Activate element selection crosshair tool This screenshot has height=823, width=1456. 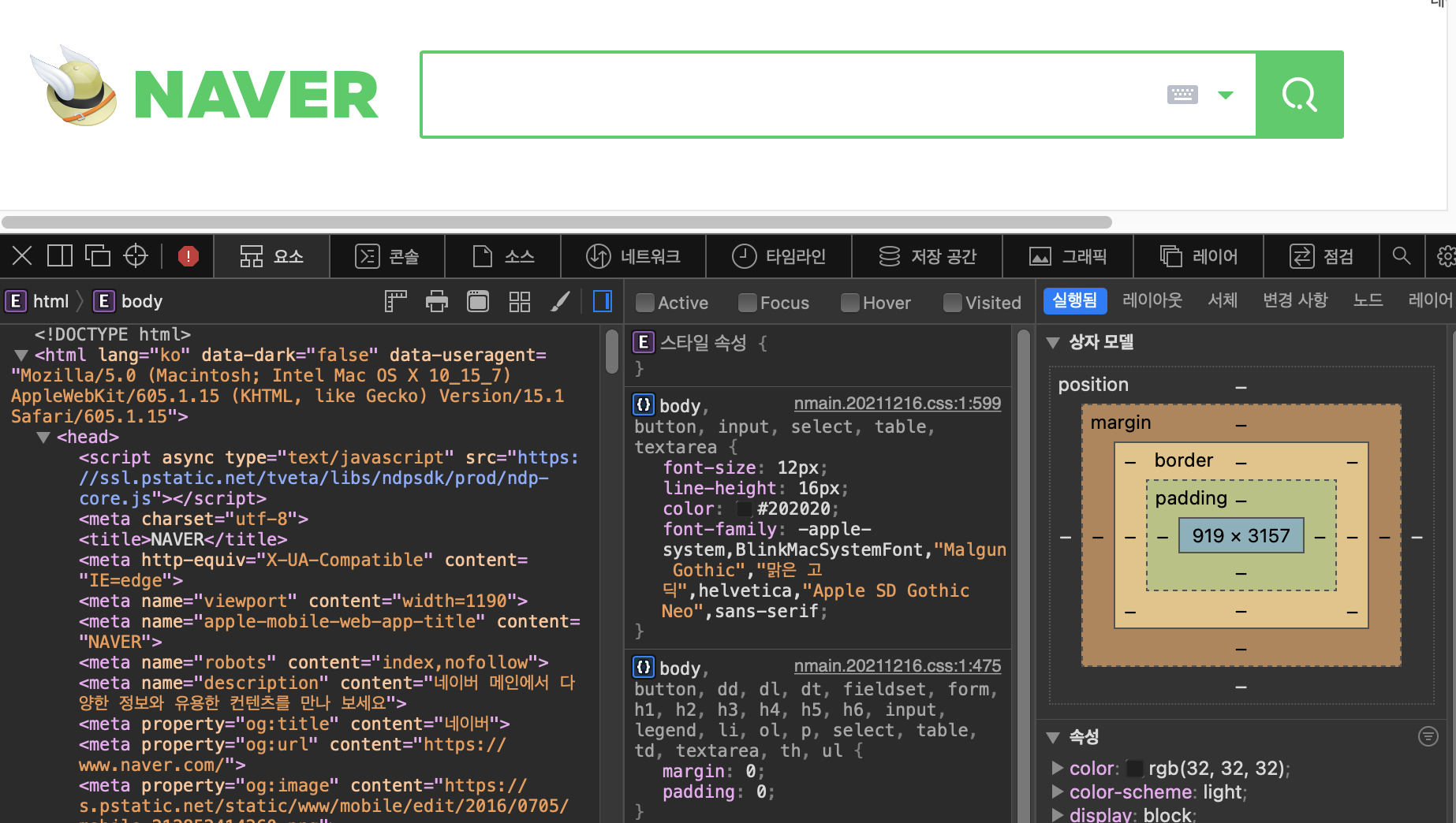click(x=136, y=256)
